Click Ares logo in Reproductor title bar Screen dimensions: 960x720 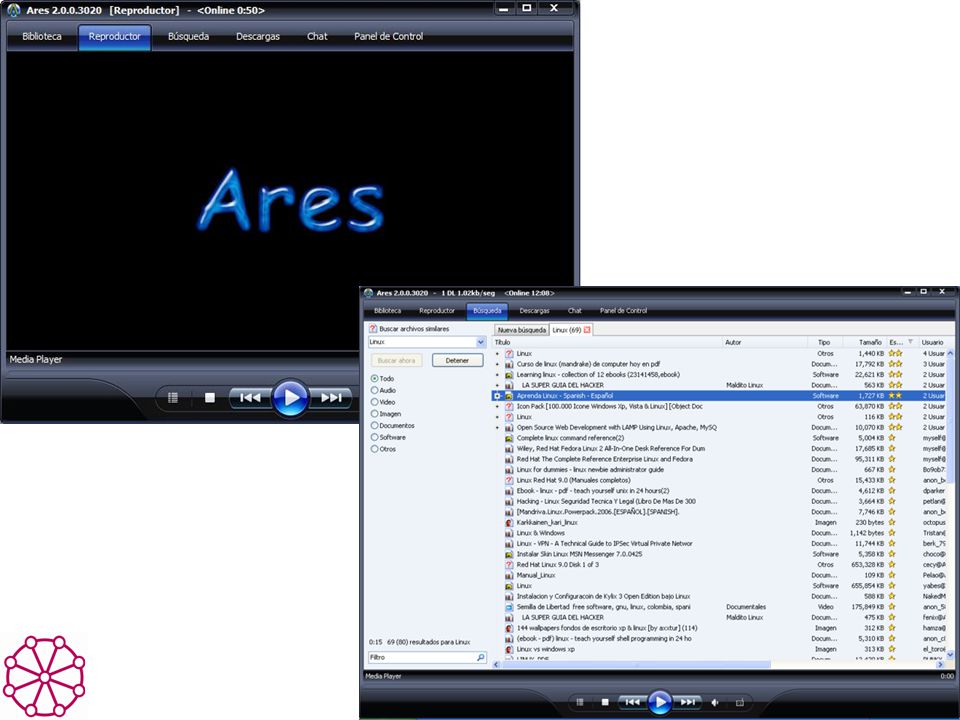pyautogui.click(x=13, y=10)
